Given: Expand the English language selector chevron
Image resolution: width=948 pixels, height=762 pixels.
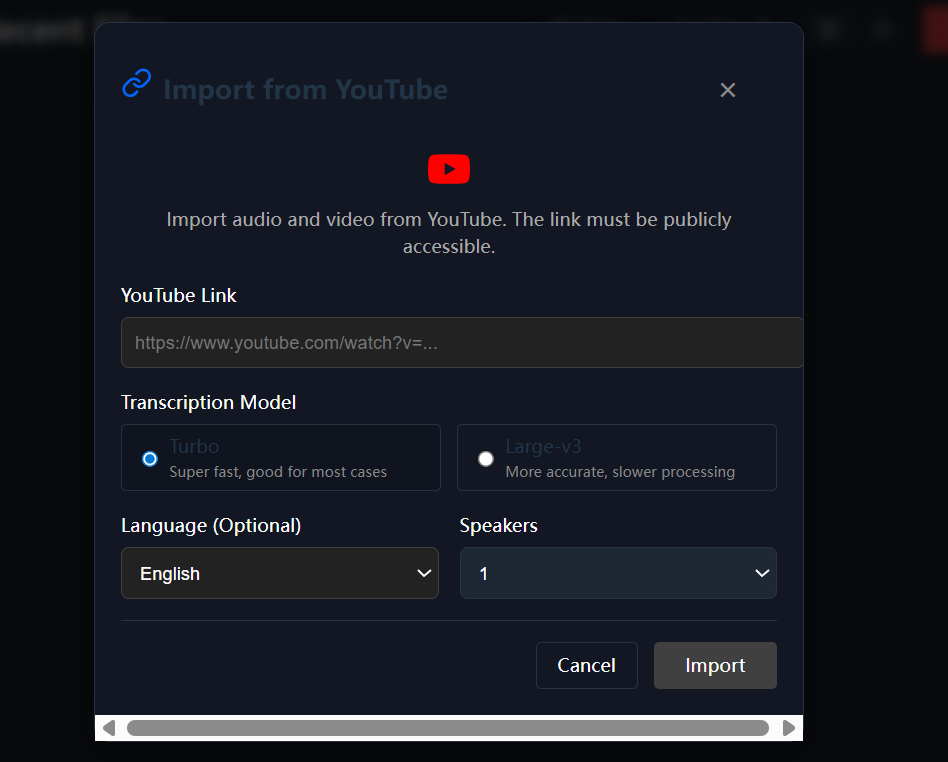Looking at the screenshot, I should (423, 573).
